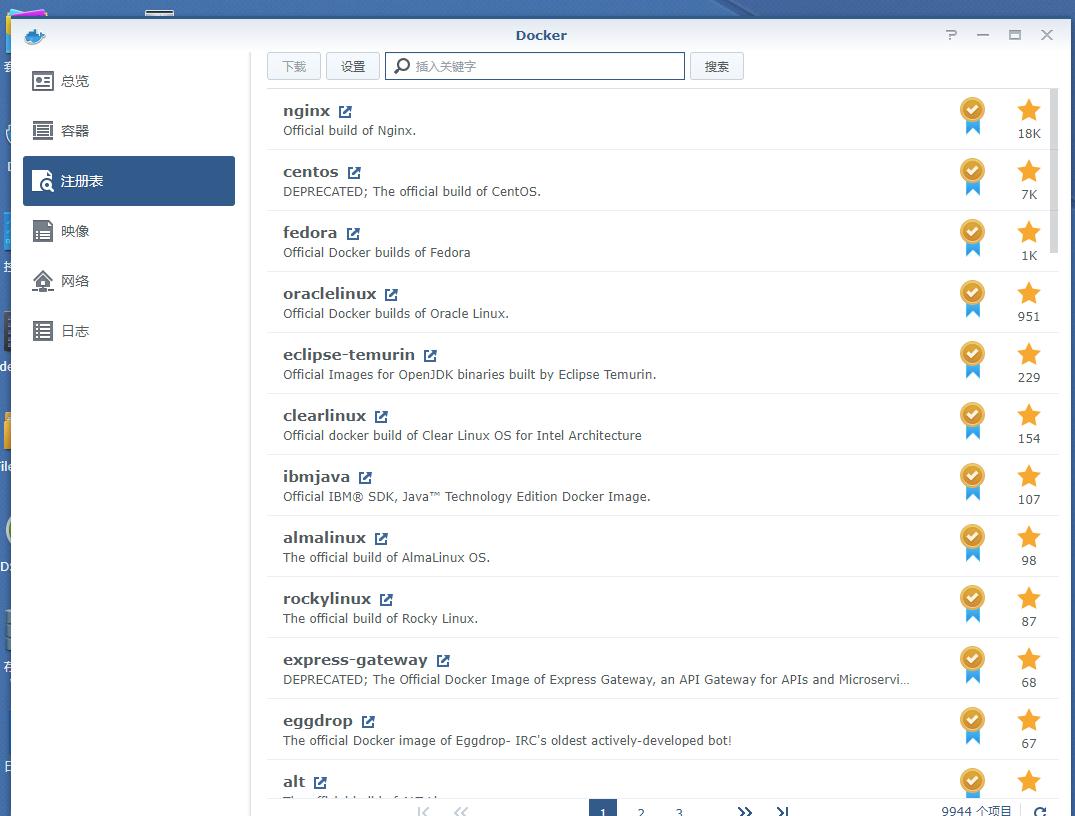1075x816 pixels.
Task: Open external link icon beside centos
Action: (x=354, y=173)
